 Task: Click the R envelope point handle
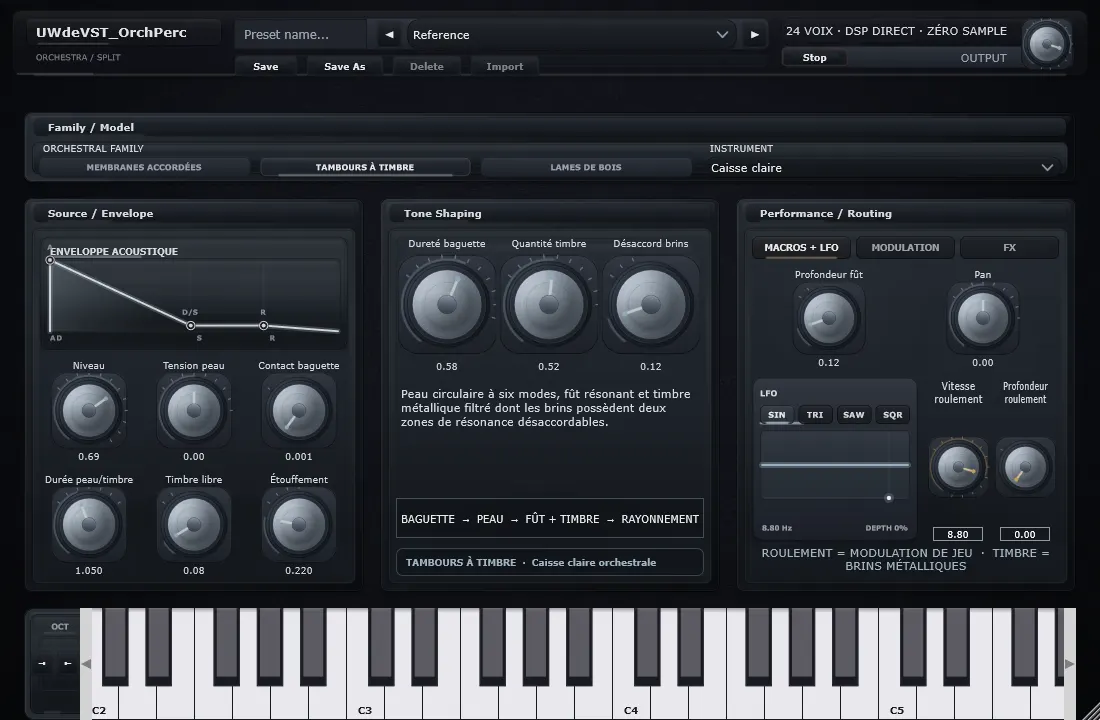coord(264,326)
